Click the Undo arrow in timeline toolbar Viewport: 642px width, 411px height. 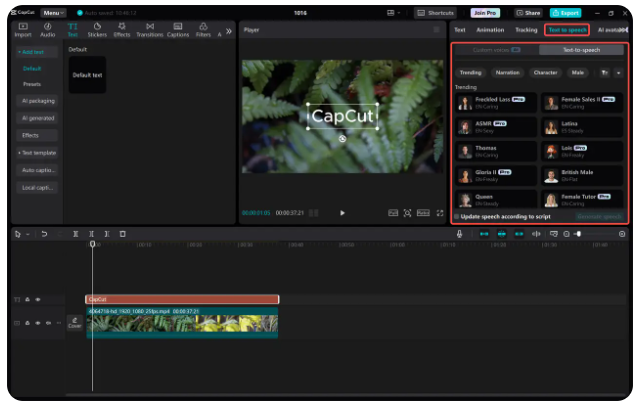[44, 234]
